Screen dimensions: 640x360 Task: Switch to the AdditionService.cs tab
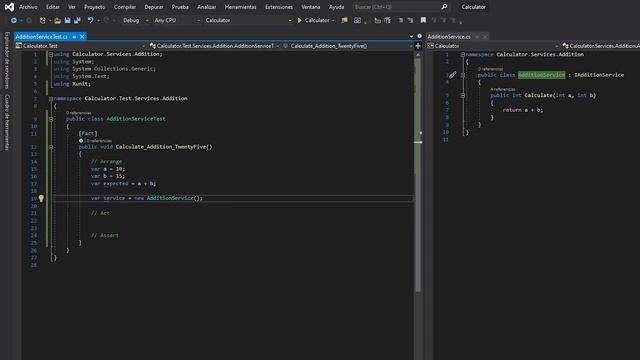point(449,37)
